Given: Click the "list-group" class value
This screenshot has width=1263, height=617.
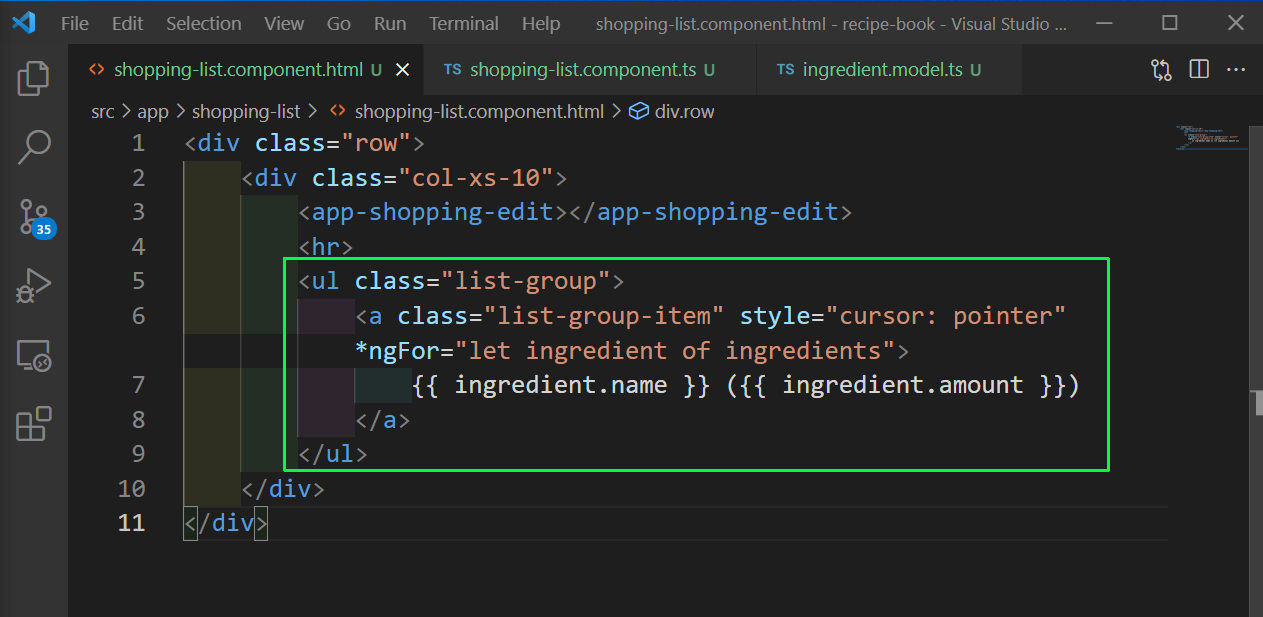Looking at the screenshot, I should point(527,282).
